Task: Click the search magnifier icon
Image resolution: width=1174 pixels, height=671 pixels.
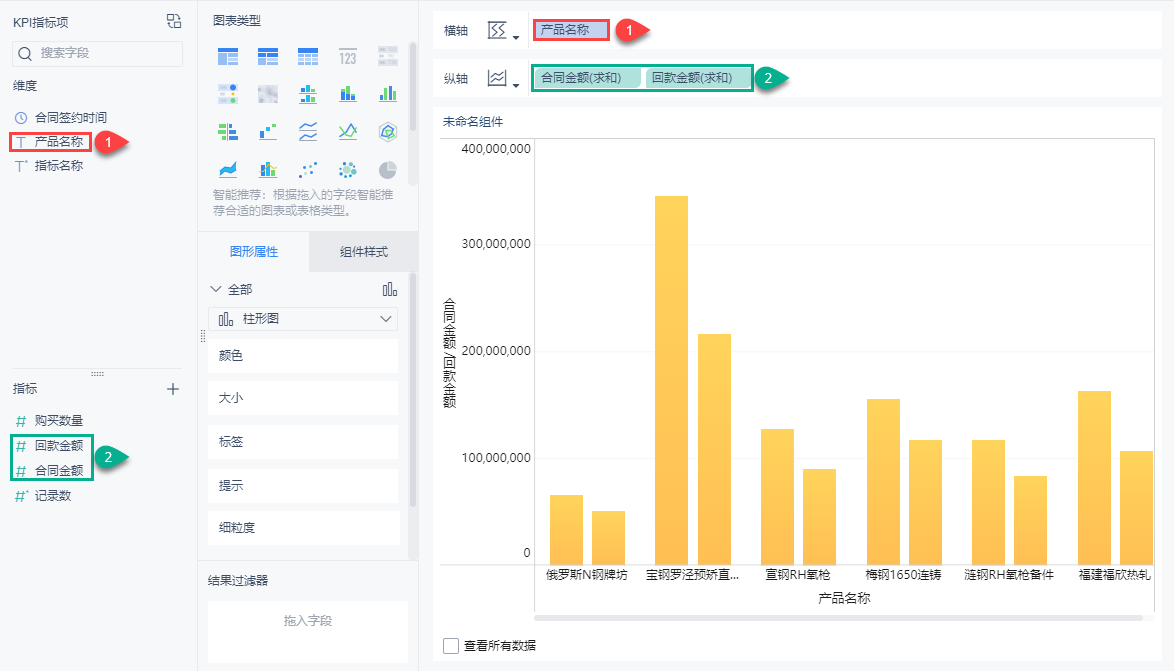Action: 25,53
